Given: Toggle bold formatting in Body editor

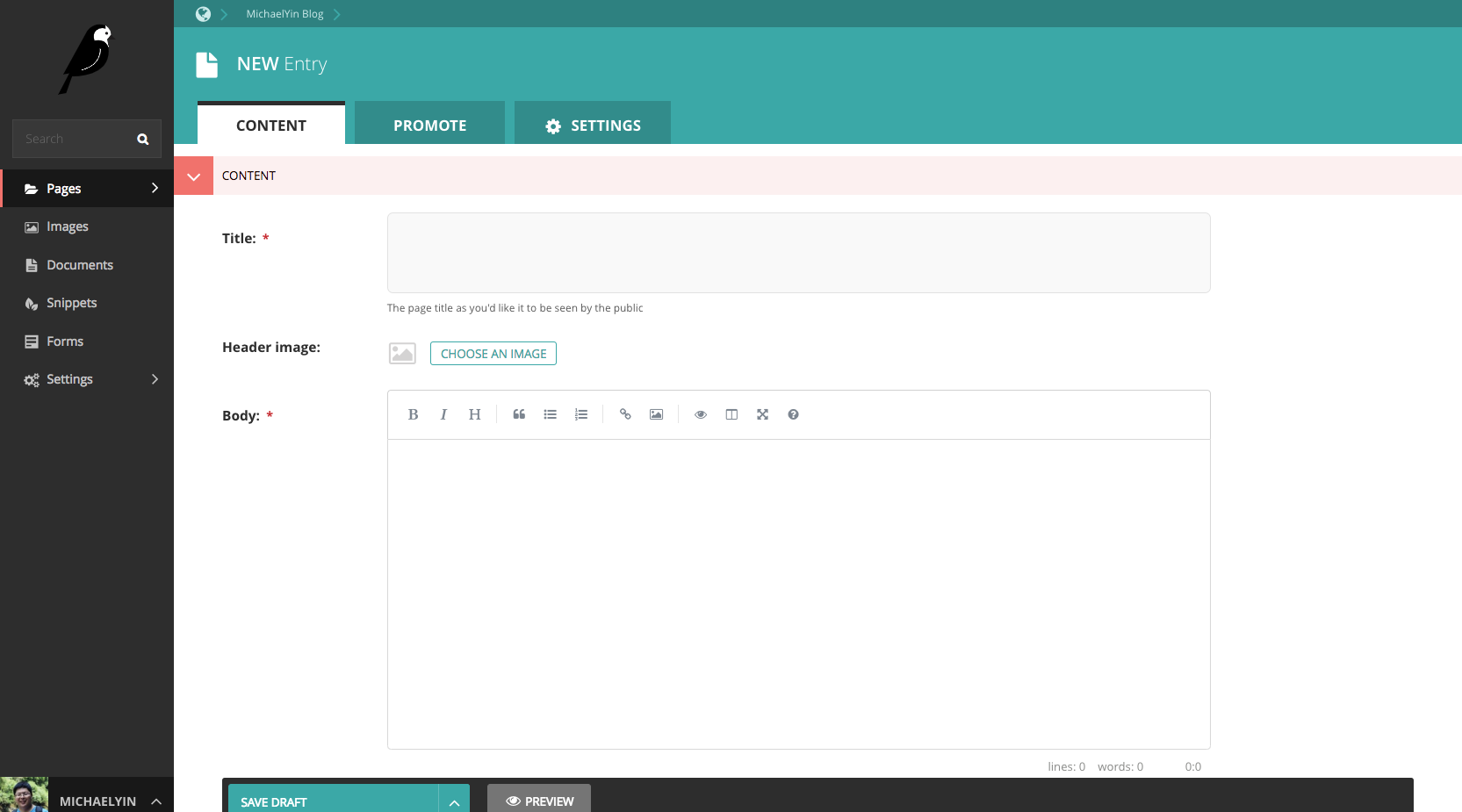Looking at the screenshot, I should point(413,414).
